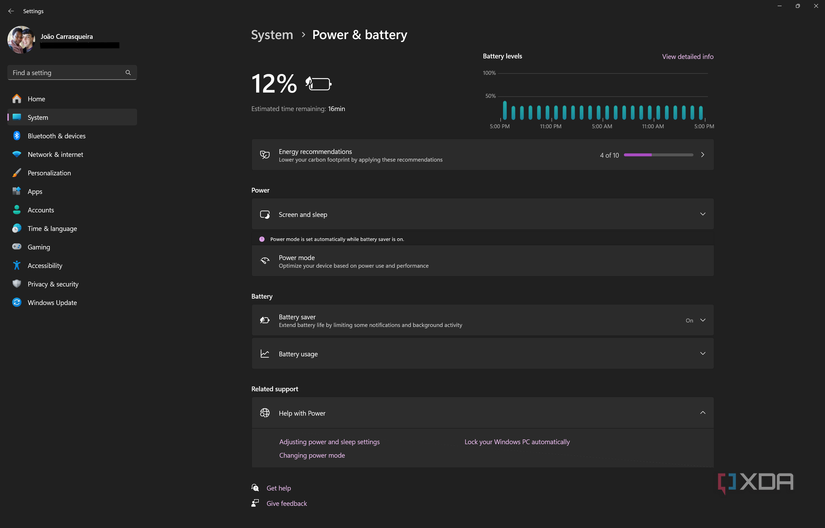Click the 12% battery percentage text
Image resolution: width=825 pixels, height=528 pixels.
(x=274, y=84)
